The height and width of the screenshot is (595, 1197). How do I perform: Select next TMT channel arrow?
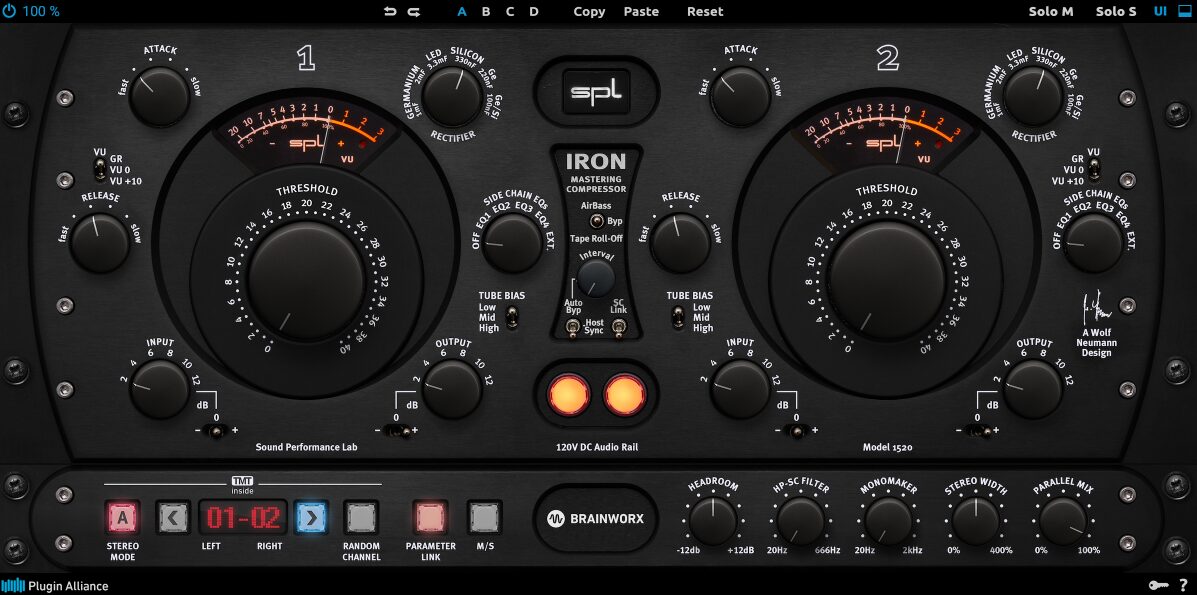click(311, 519)
